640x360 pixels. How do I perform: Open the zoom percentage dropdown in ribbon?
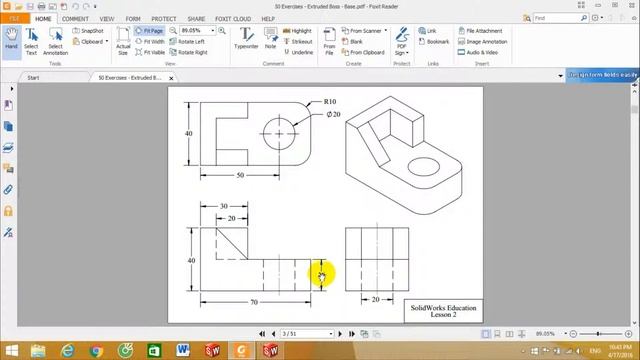212,31
